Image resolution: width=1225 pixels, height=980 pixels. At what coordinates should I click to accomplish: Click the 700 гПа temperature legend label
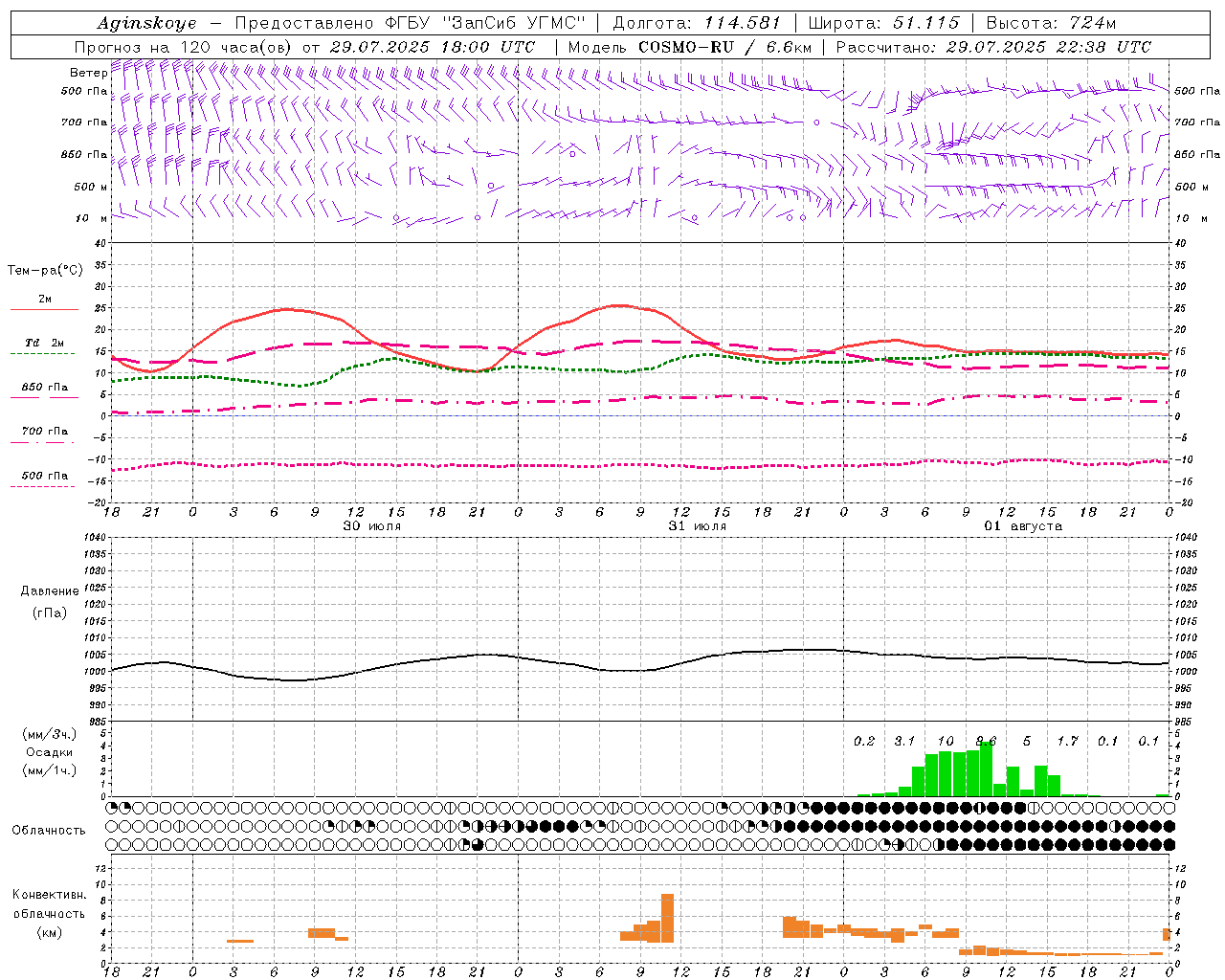point(45,431)
